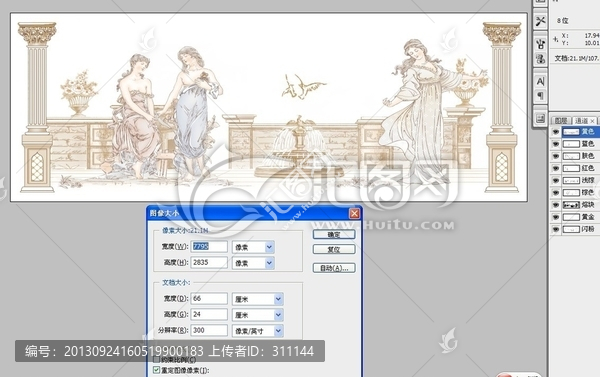Click the 自动(A)... button

[334, 268]
